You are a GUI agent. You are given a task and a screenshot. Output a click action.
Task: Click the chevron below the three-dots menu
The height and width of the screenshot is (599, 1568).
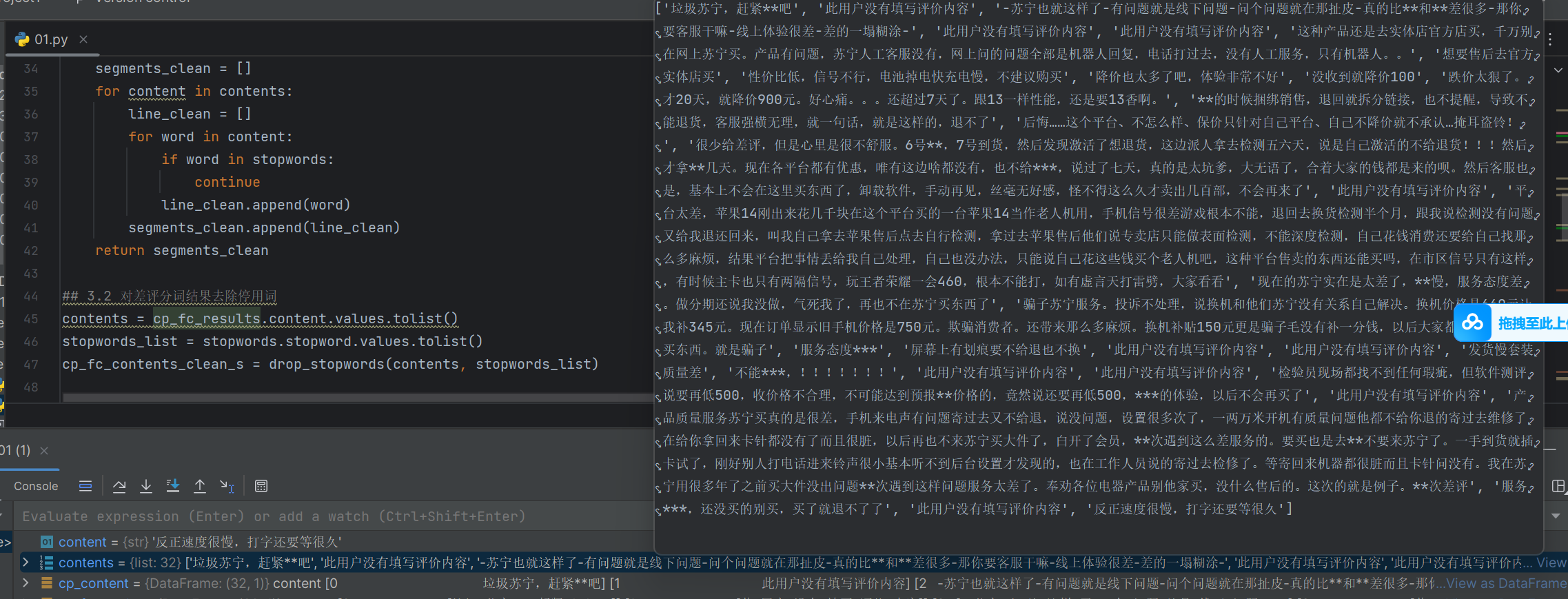click(1558, 70)
